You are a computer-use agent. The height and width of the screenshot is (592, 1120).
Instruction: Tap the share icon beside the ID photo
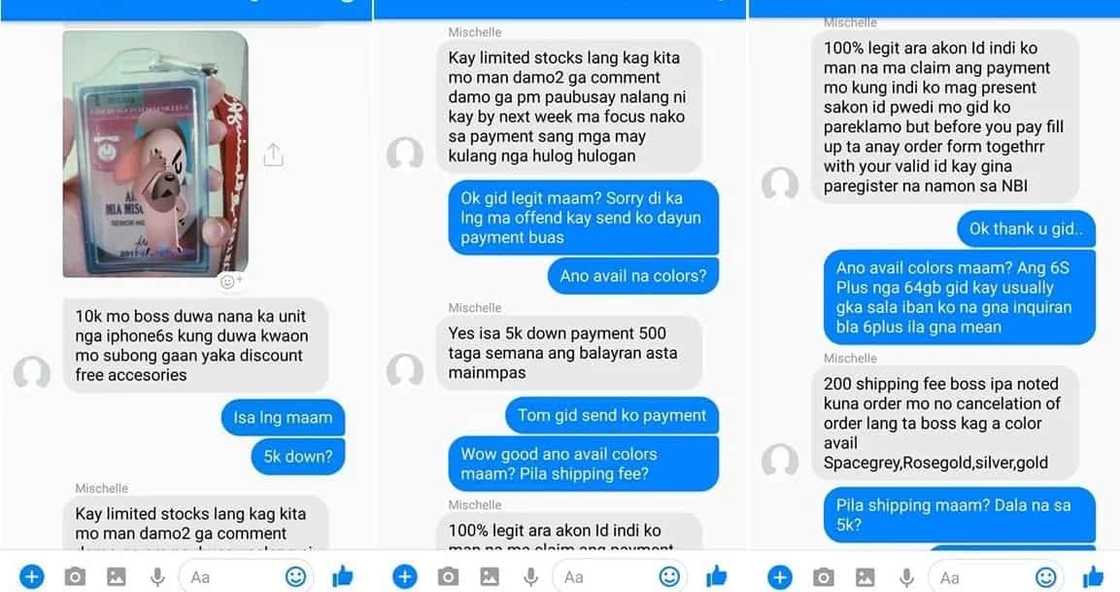point(273,154)
